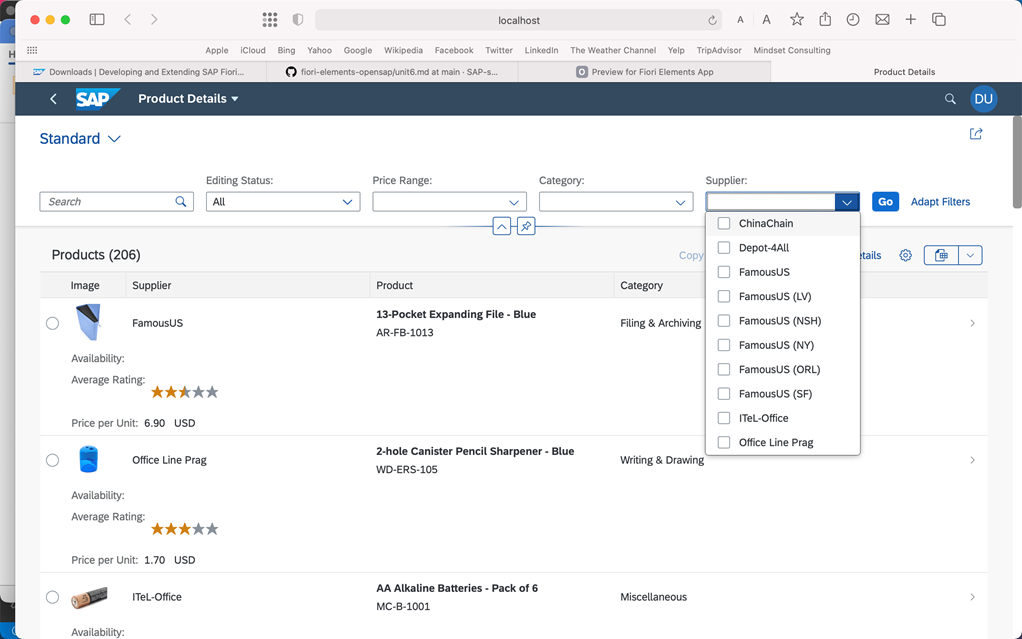Screen dimensions: 1022x639
Task: Open new tab with plus icon
Action: 911,20
